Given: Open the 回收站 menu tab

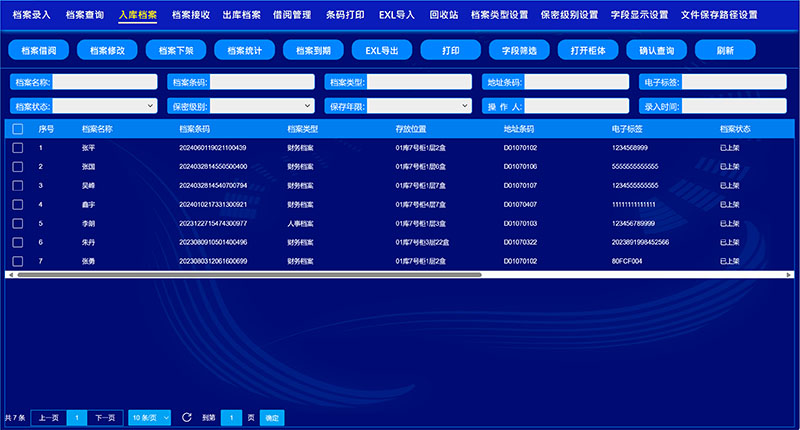Looking at the screenshot, I should 443,15.
